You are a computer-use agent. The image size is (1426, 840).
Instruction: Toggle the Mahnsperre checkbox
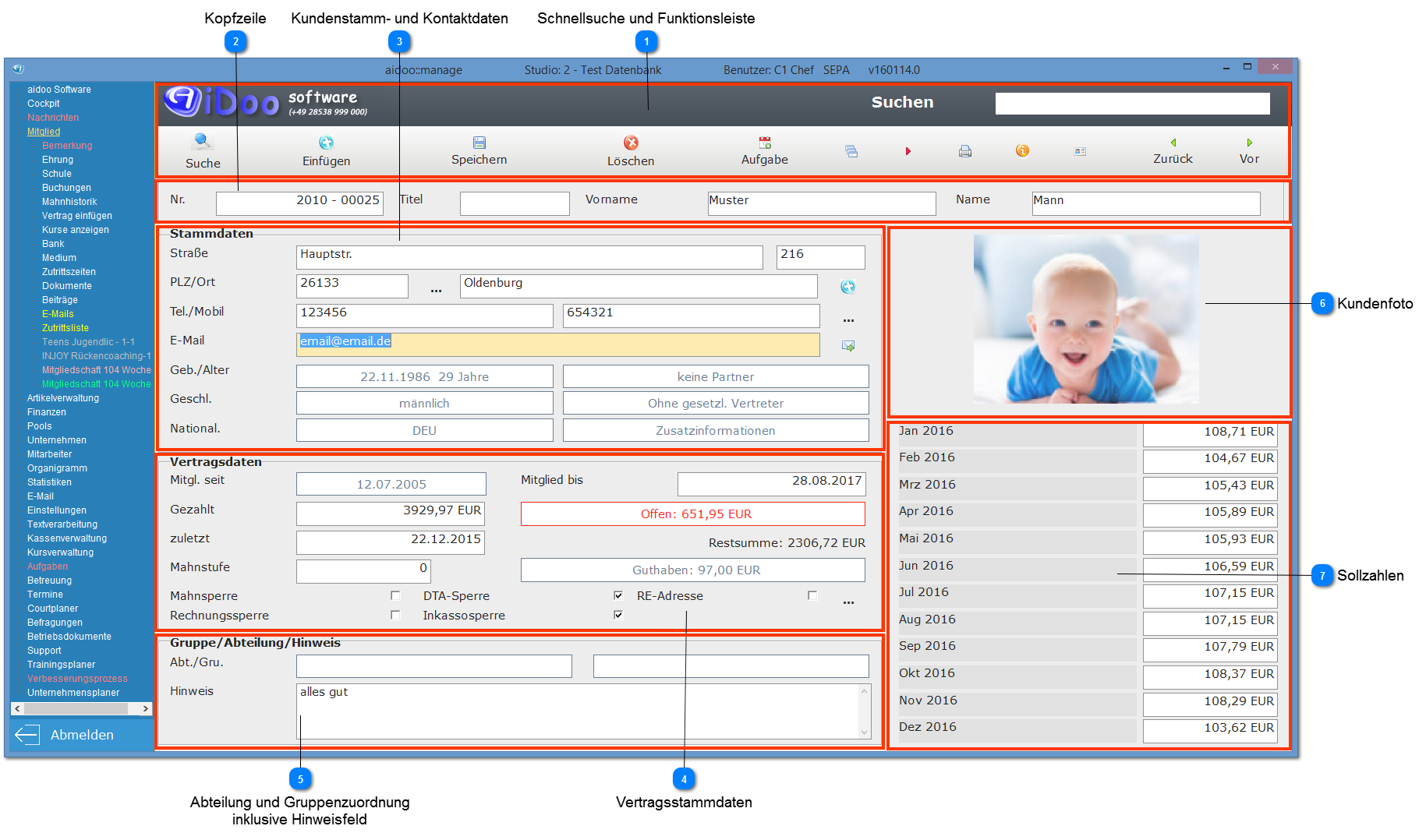[395, 595]
